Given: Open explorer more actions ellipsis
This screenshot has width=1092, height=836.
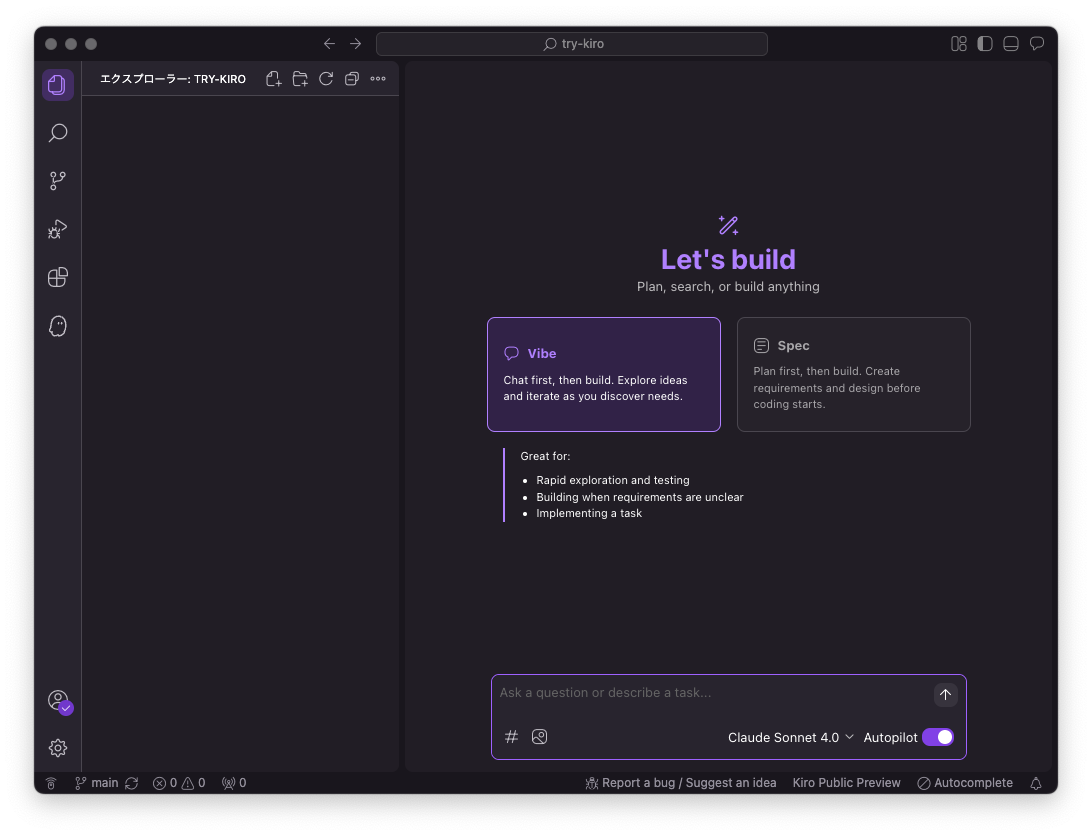Looking at the screenshot, I should (378, 79).
